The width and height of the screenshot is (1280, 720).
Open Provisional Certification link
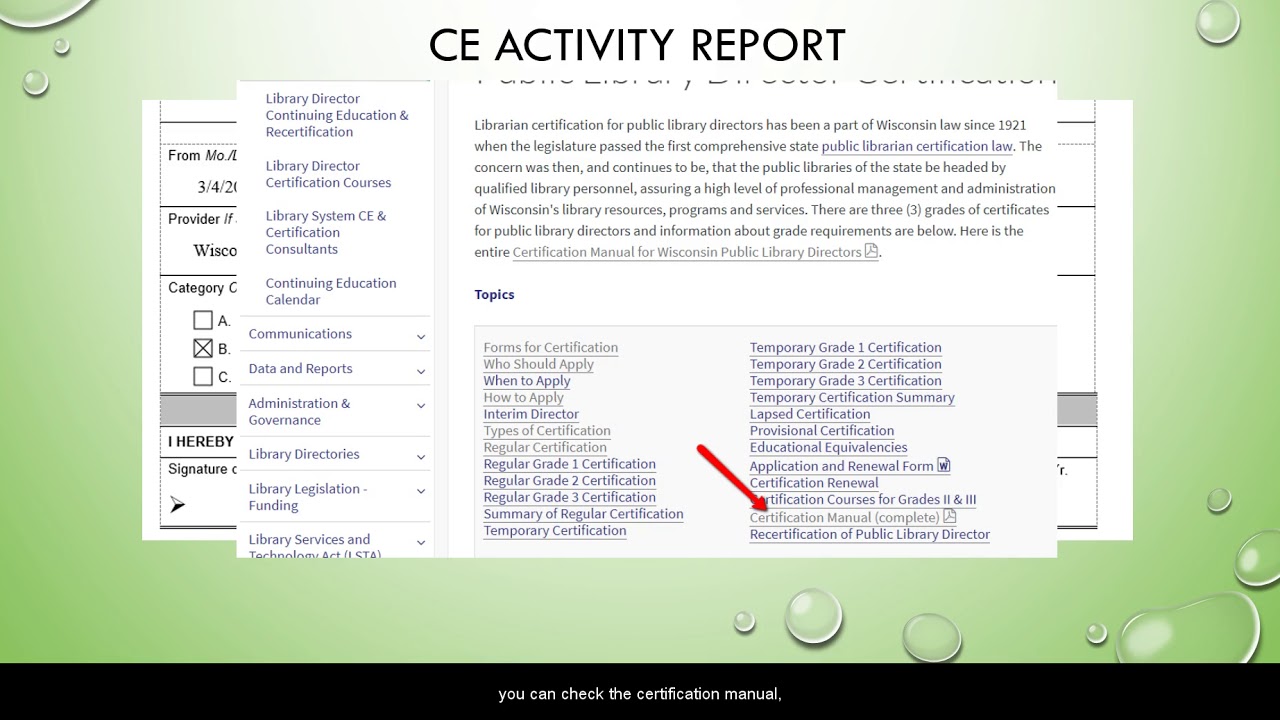click(822, 430)
